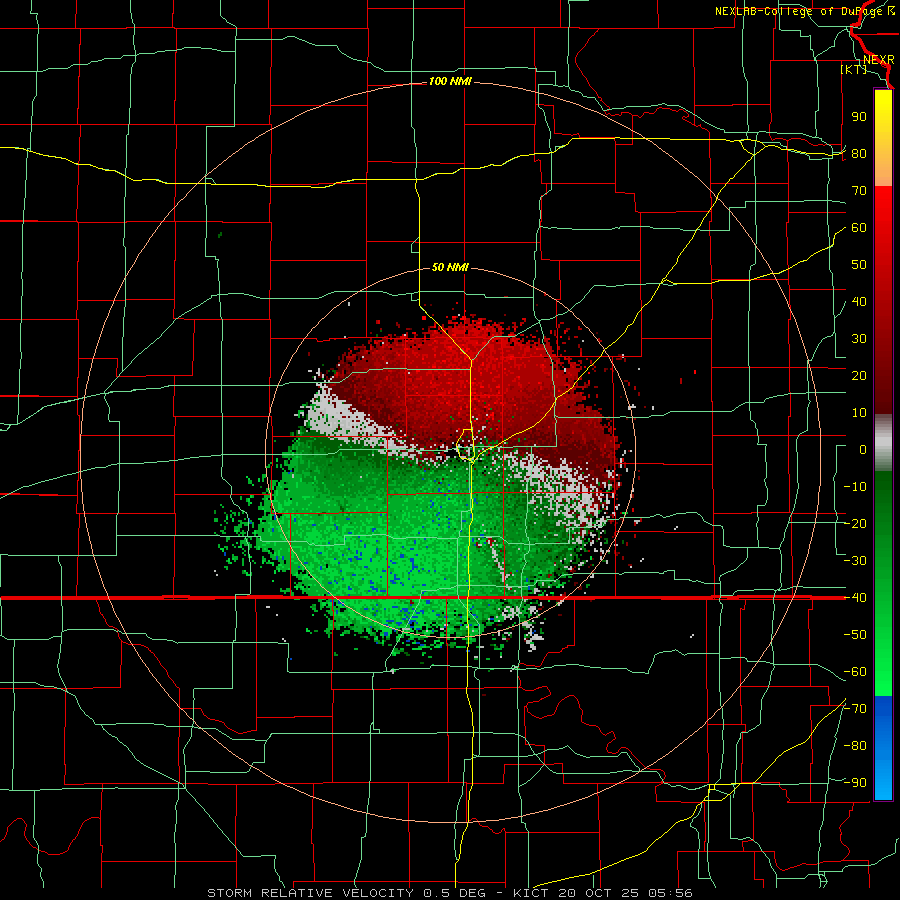Click the 20 value on the velocity scale
Screen dimensions: 900x900
tap(859, 376)
